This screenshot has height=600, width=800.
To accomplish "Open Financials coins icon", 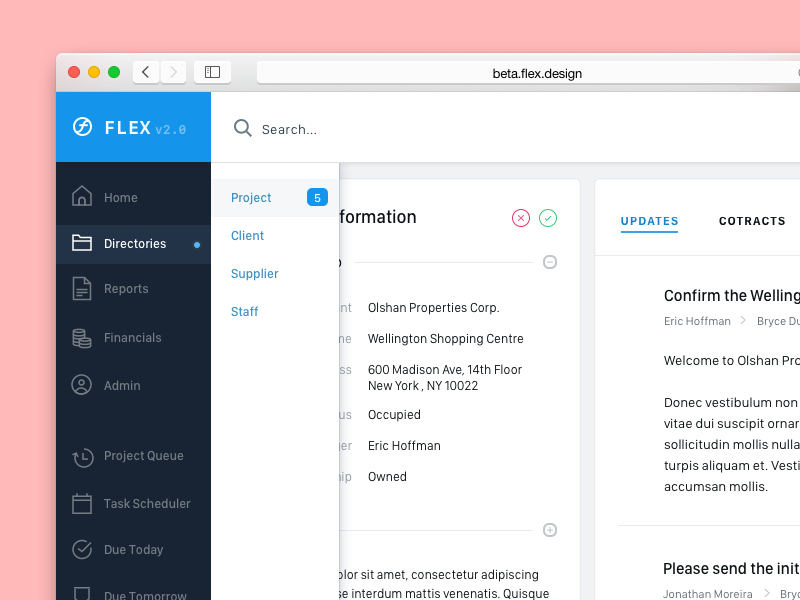I will click(82, 338).
